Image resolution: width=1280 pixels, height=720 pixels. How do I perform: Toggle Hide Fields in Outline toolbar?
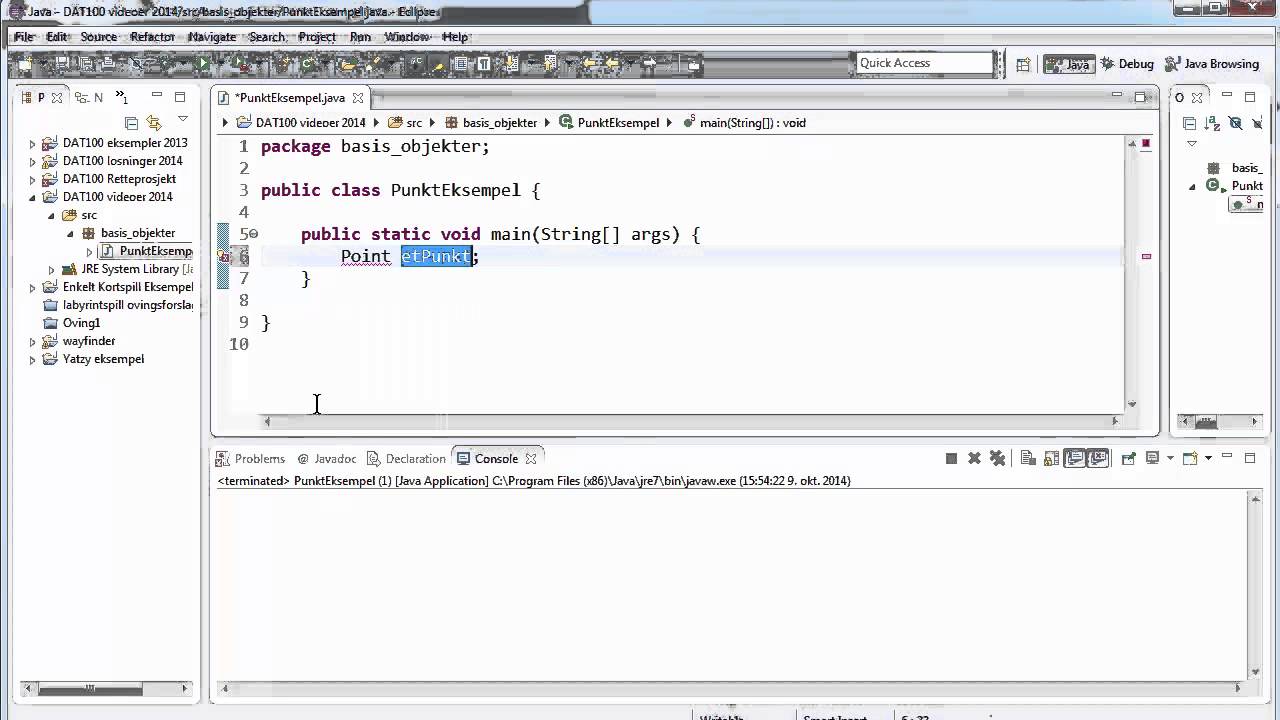(1235, 123)
